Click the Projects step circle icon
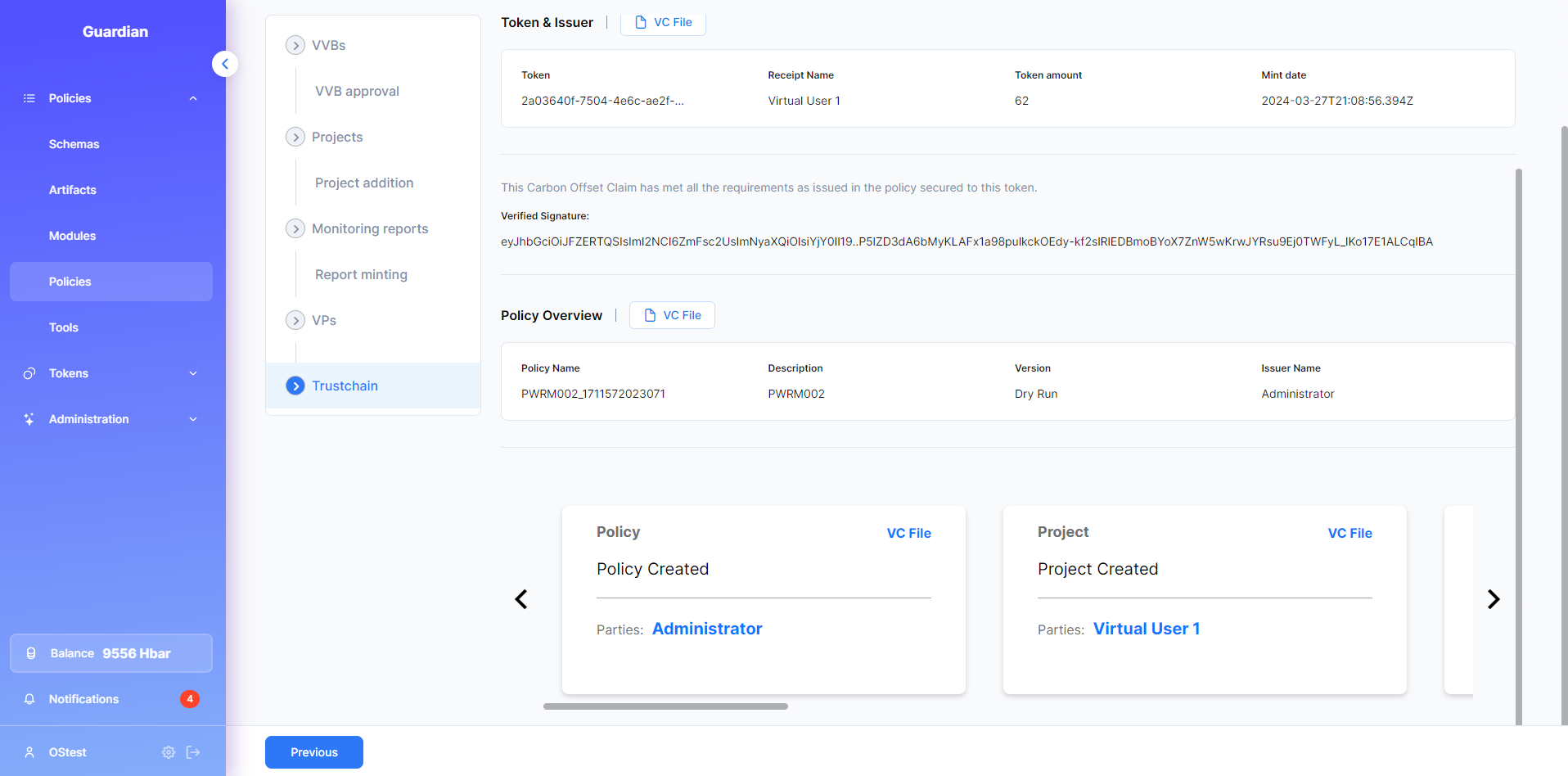Viewport: 1568px width, 776px height. (295, 137)
